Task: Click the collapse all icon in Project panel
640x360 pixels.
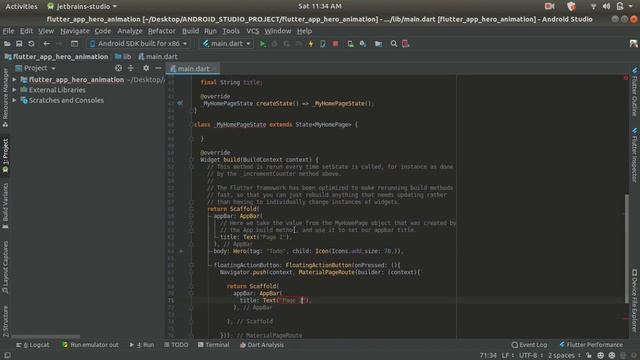Action: tap(131, 68)
